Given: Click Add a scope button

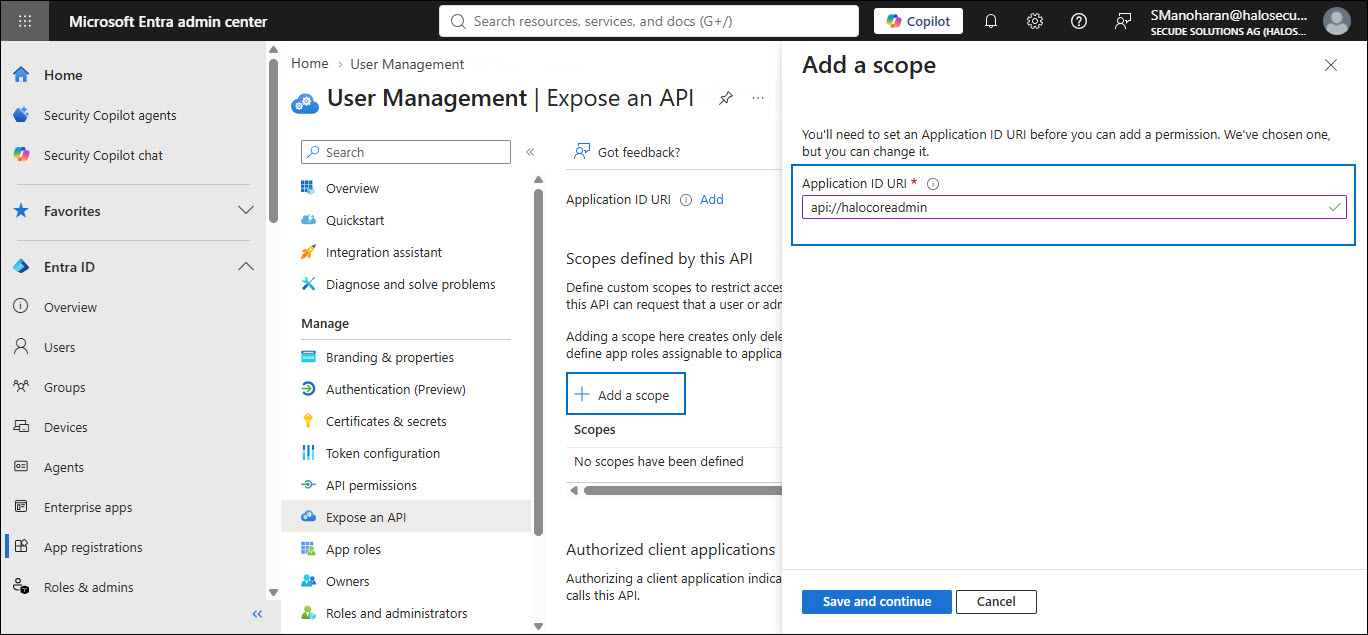Looking at the screenshot, I should [626, 395].
